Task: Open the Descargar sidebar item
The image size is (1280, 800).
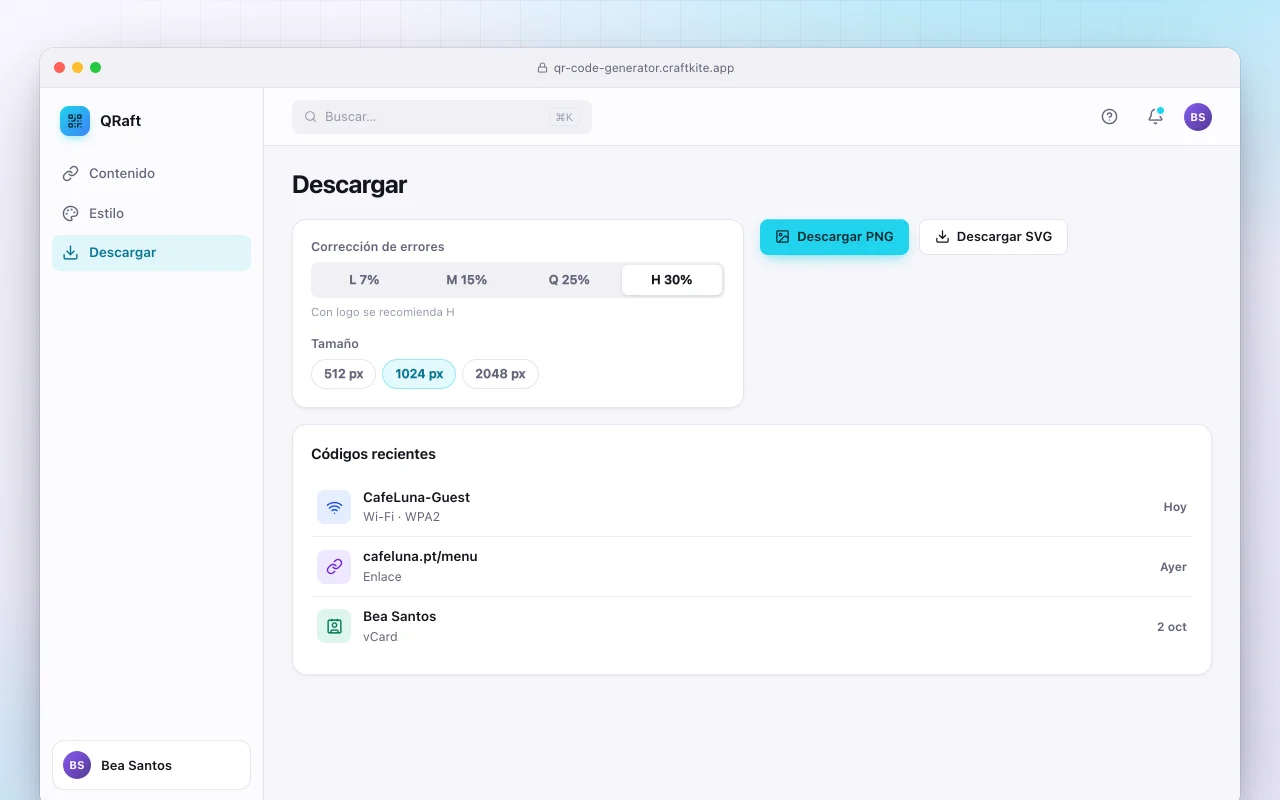Action: [x=151, y=253]
